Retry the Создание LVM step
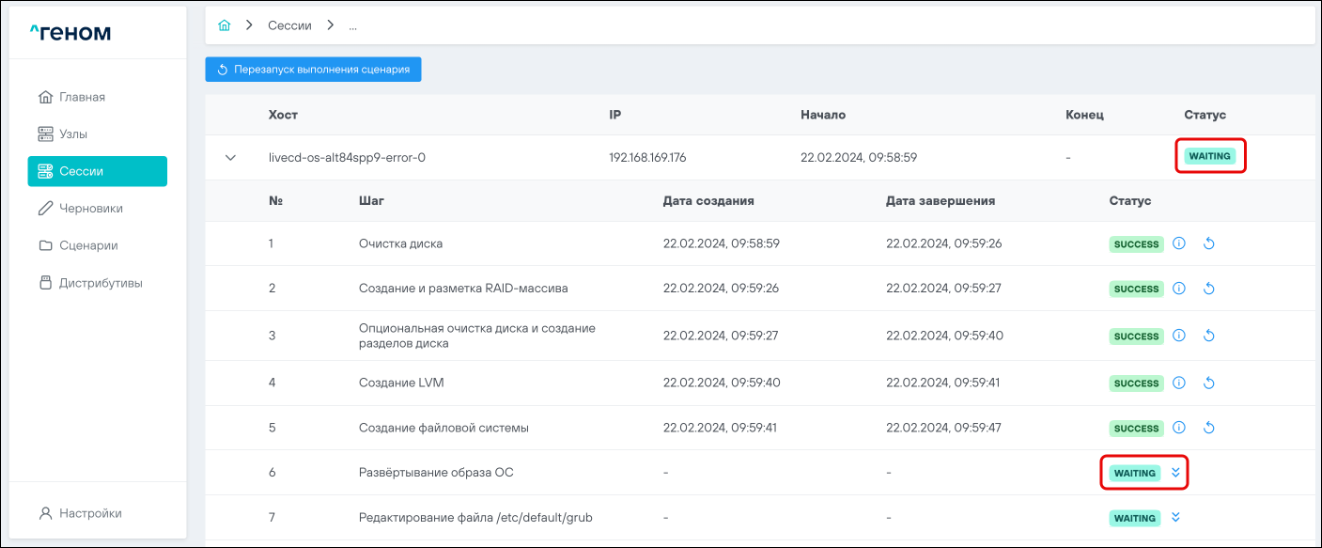Image resolution: width=1322 pixels, height=548 pixels. coord(1208,383)
